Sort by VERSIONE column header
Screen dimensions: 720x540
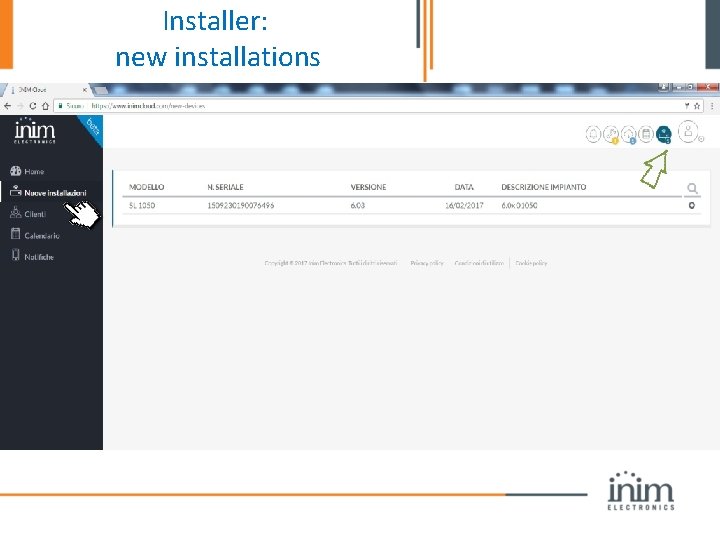point(368,187)
